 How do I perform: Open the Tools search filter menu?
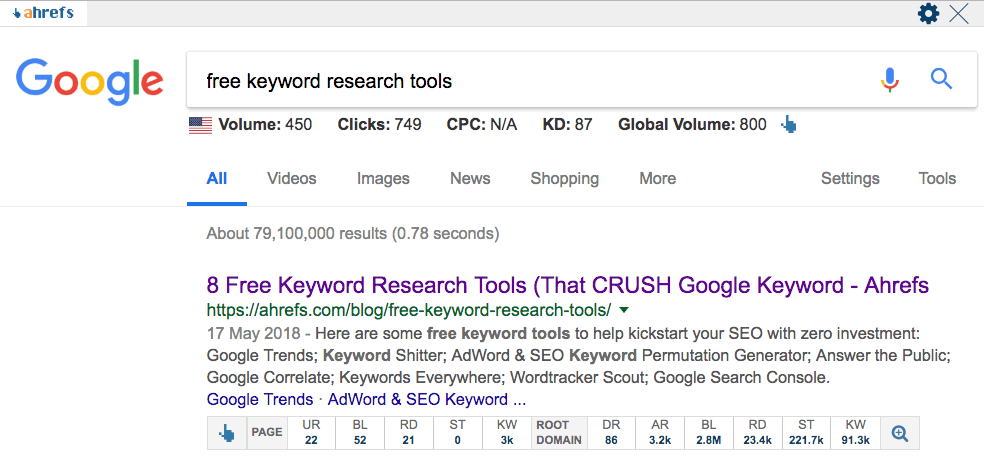pyautogui.click(x=937, y=179)
